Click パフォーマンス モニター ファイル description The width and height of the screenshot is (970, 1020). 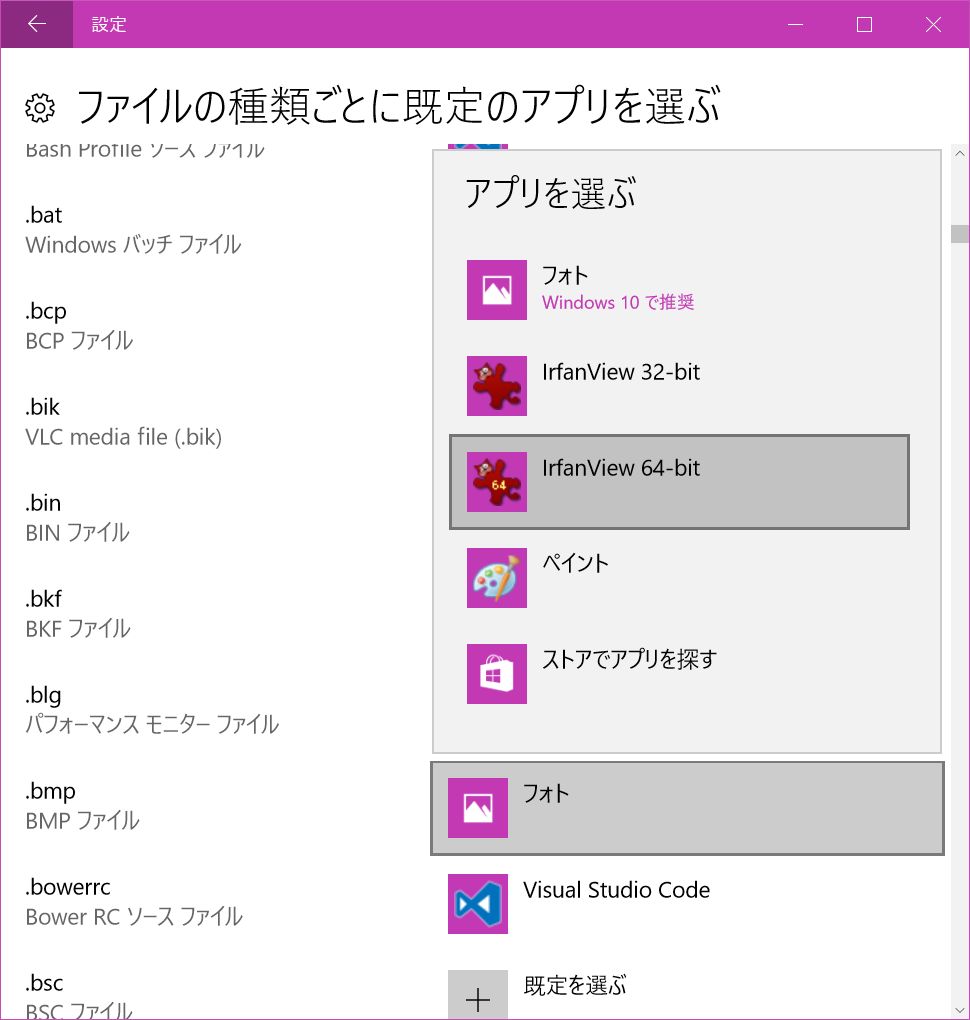(152, 724)
